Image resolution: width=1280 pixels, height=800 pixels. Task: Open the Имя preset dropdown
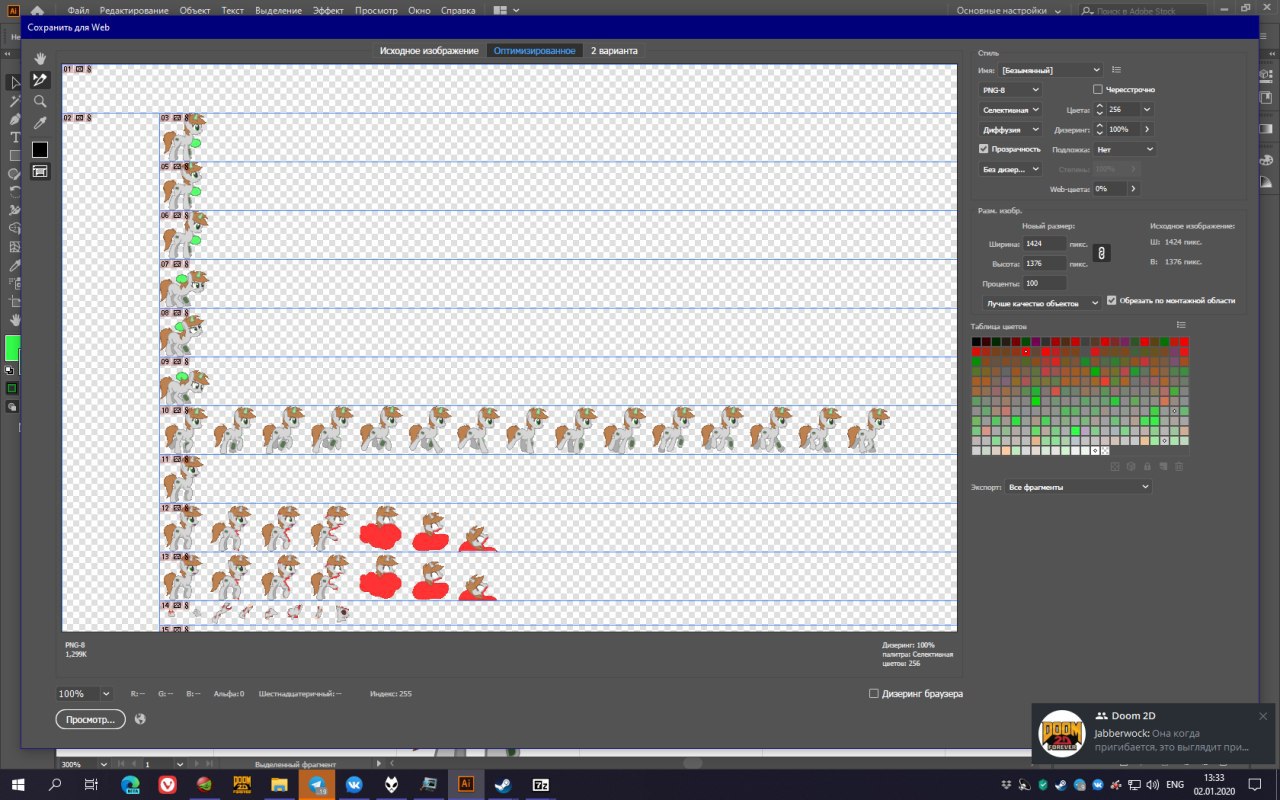[1050, 70]
